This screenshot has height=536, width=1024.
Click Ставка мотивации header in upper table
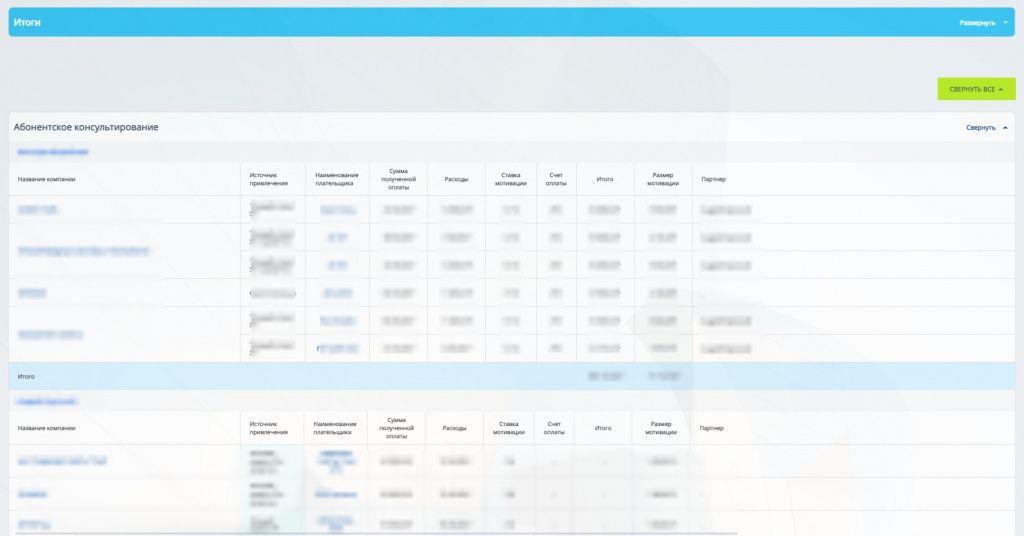[x=510, y=180]
